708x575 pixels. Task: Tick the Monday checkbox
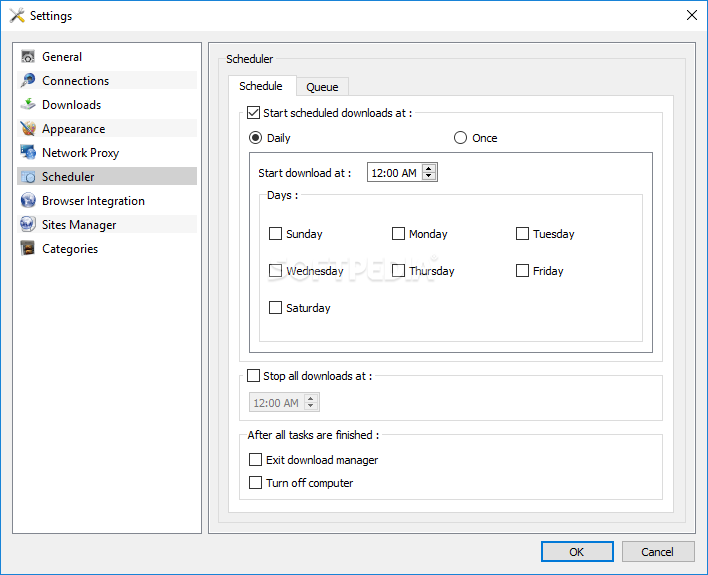pos(398,234)
